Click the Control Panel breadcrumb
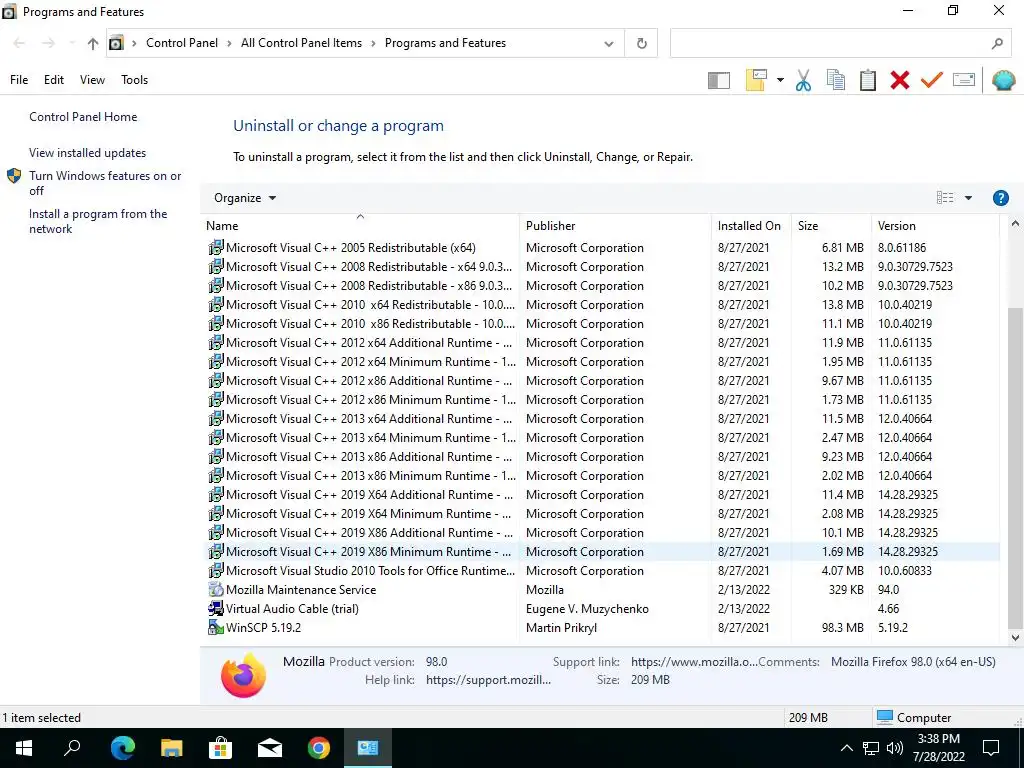1024x768 pixels. tap(182, 43)
